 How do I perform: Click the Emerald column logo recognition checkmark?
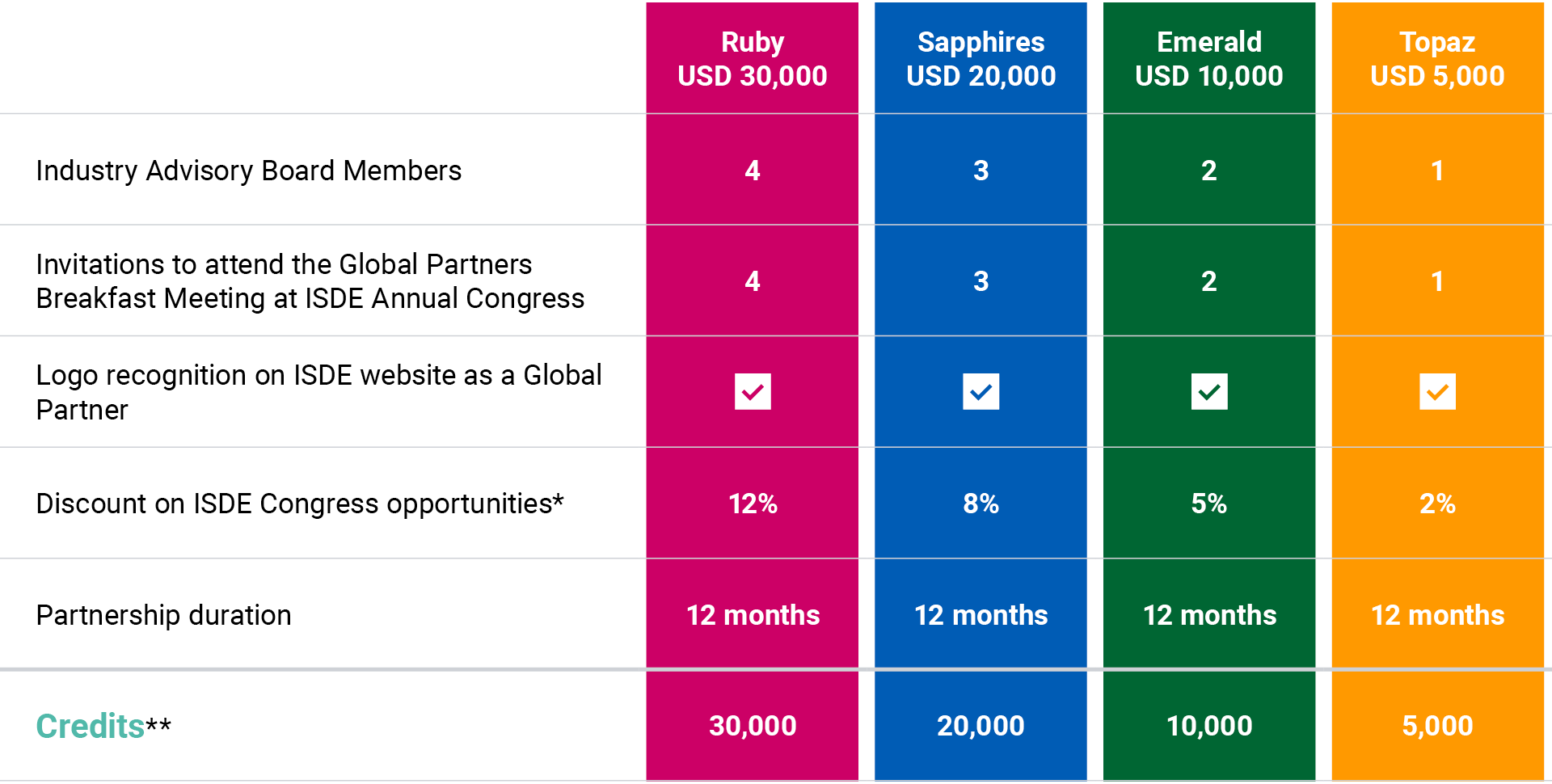click(1209, 392)
